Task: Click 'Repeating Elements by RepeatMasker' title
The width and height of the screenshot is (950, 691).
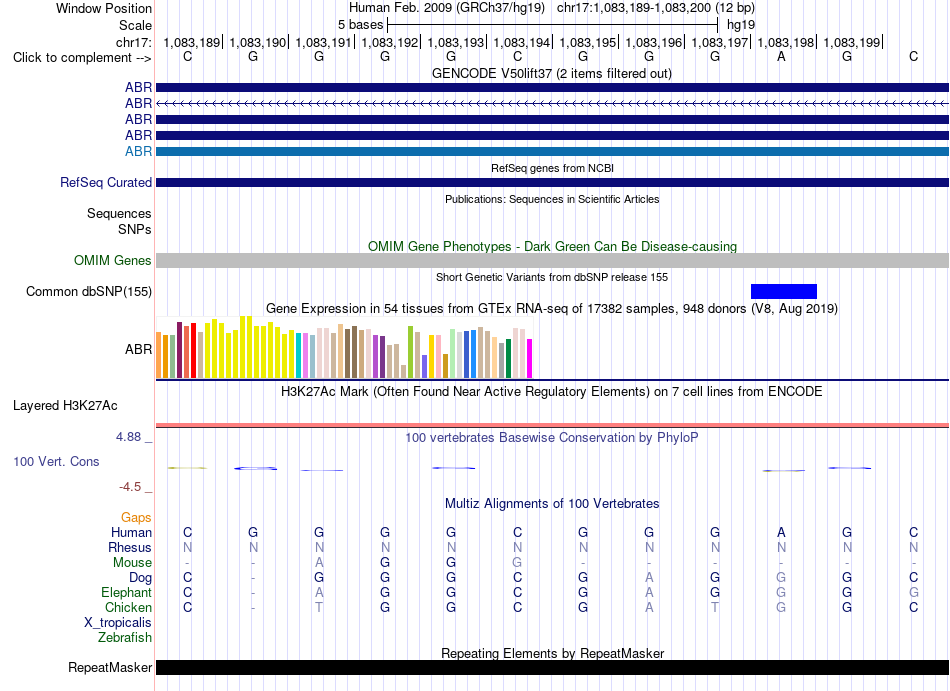Action: (552, 653)
